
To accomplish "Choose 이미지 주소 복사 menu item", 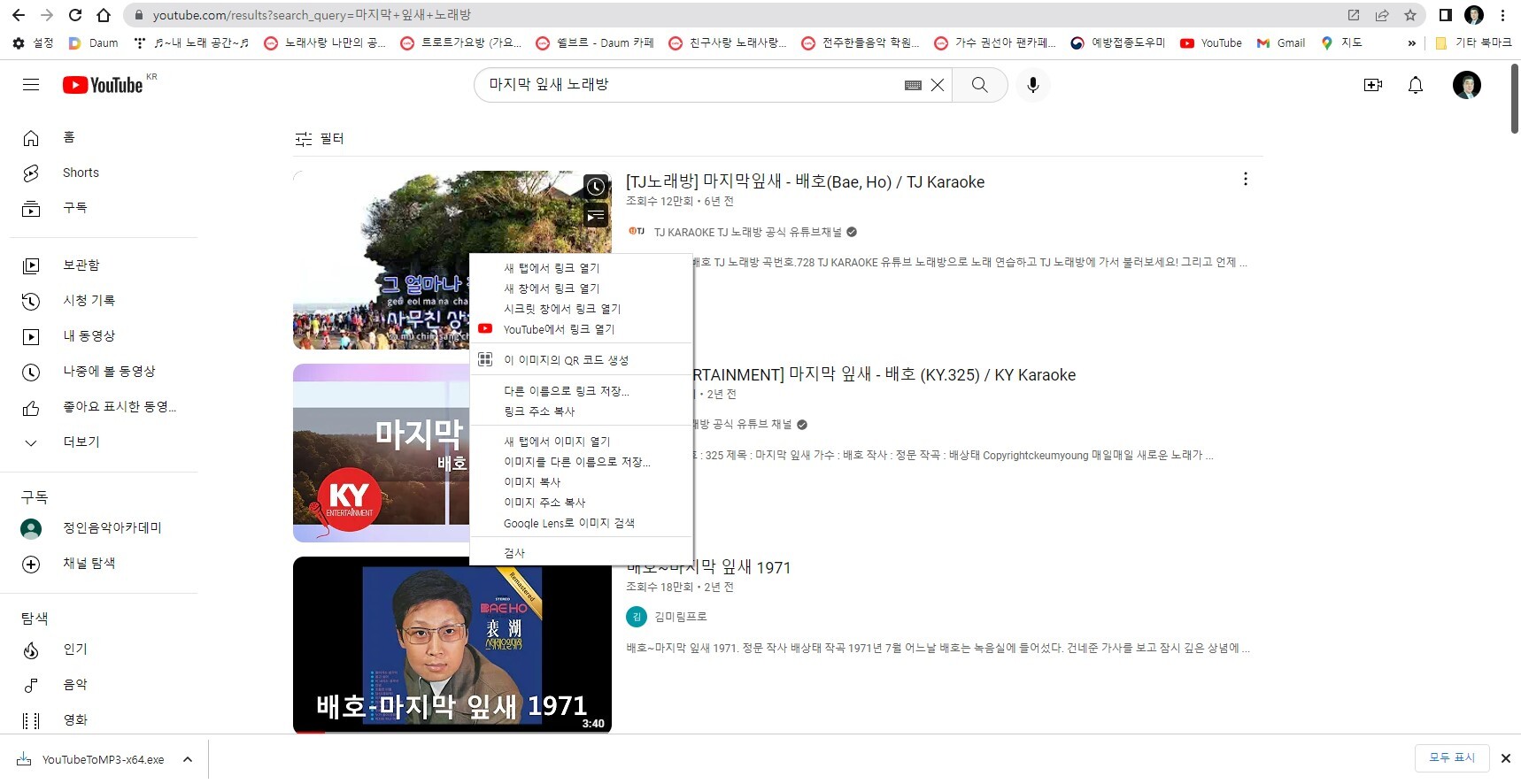I will tap(581, 503).
